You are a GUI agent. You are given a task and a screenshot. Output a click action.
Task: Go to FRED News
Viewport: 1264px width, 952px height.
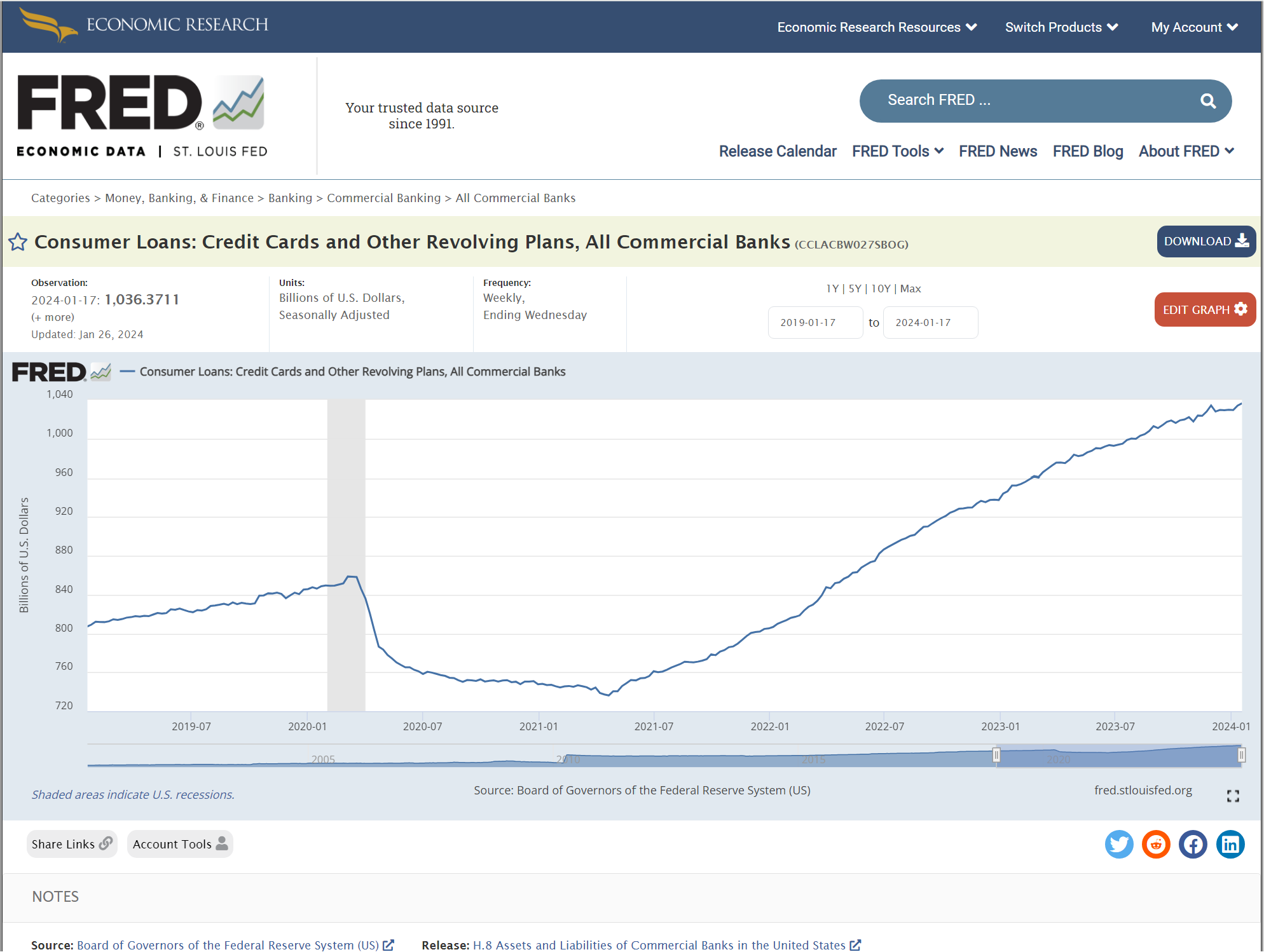998,151
